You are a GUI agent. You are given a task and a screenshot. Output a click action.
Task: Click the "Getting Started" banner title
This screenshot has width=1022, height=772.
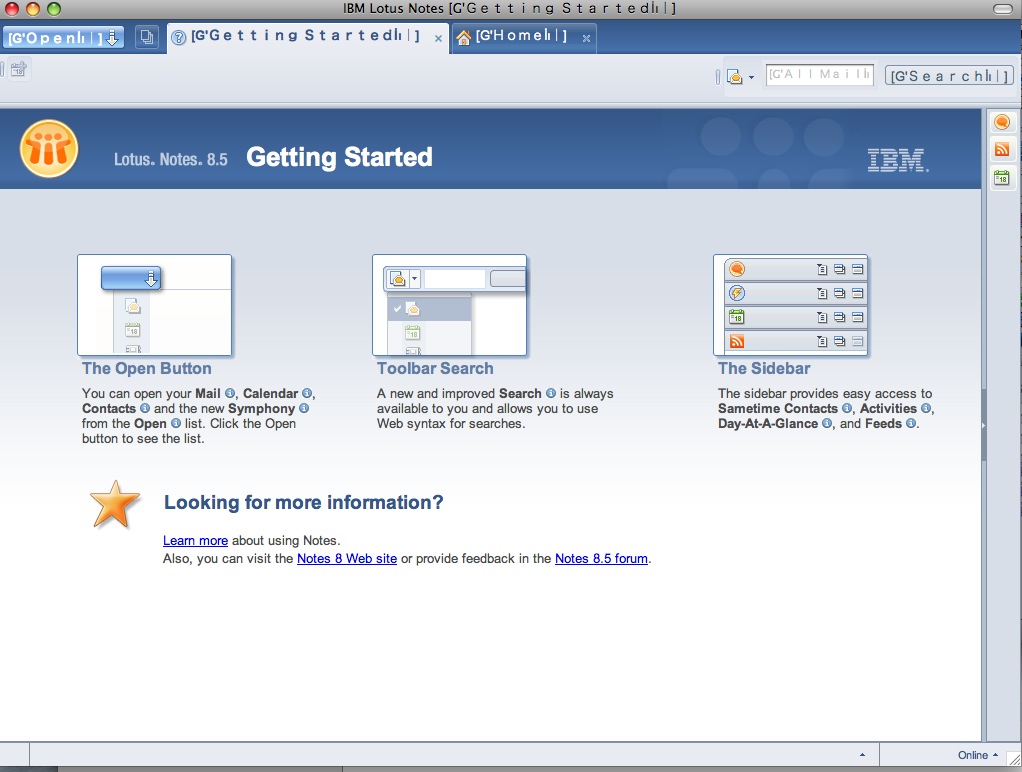click(340, 157)
